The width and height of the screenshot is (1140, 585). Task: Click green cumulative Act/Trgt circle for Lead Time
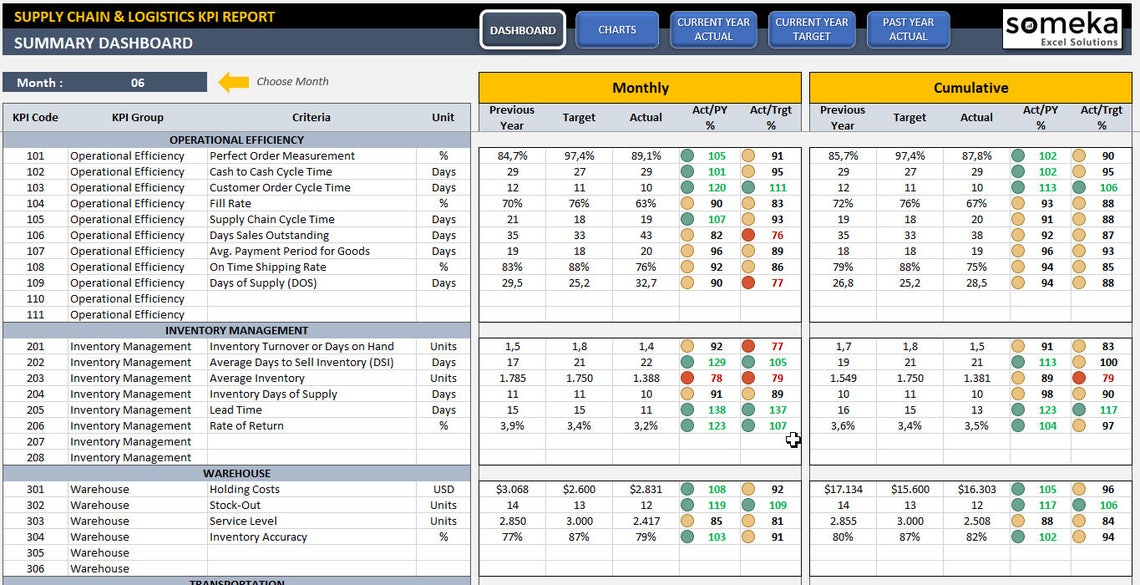pos(1079,410)
